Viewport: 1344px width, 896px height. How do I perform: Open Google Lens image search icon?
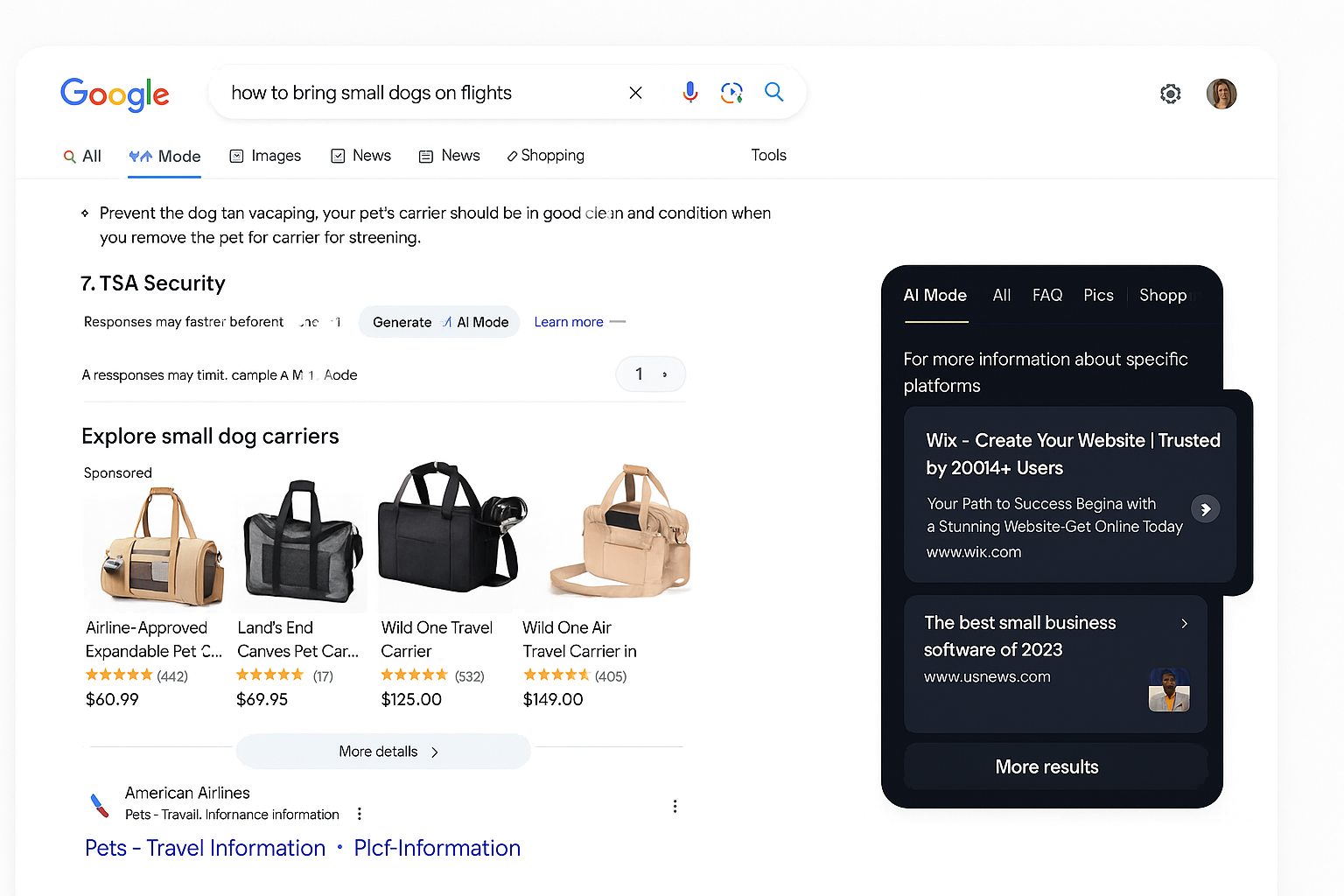click(x=731, y=92)
